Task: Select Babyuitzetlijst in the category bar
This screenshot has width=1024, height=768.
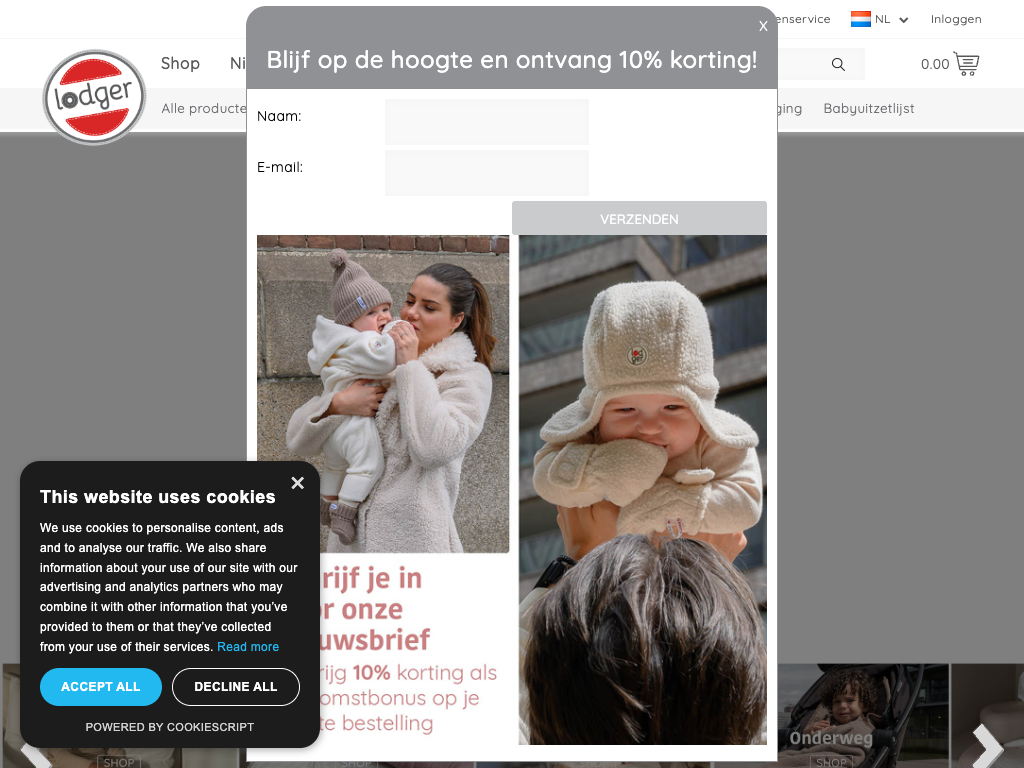Action: pyautogui.click(x=868, y=108)
